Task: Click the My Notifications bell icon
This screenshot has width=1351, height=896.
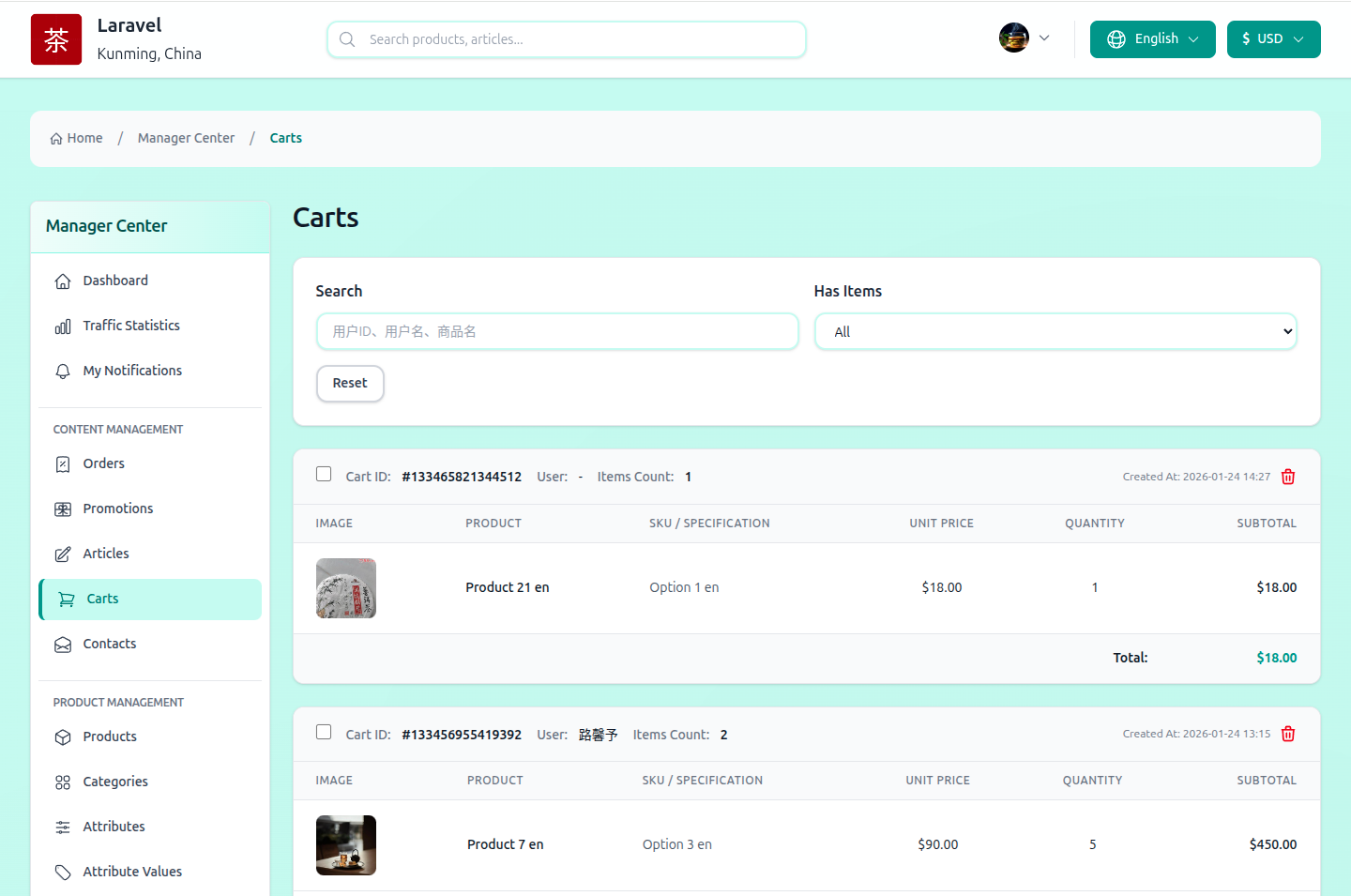Action: point(63,372)
